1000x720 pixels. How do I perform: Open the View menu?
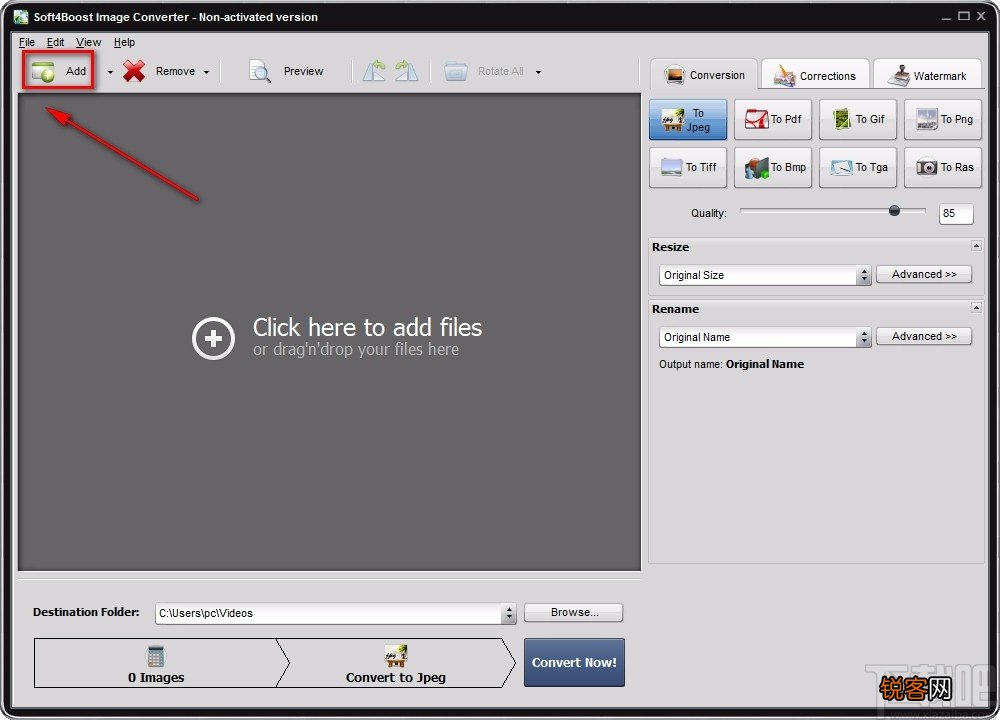pyautogui.click(x=88, y=42)
